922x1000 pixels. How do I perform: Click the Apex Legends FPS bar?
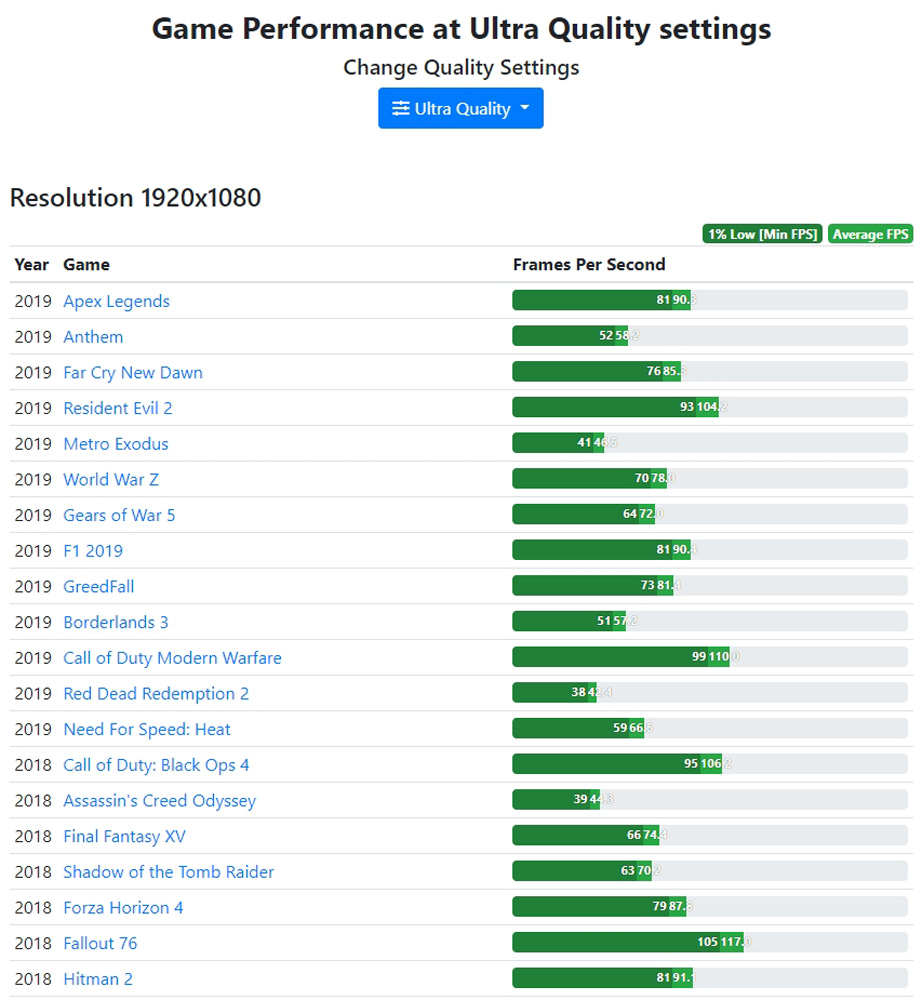(710, 300)
